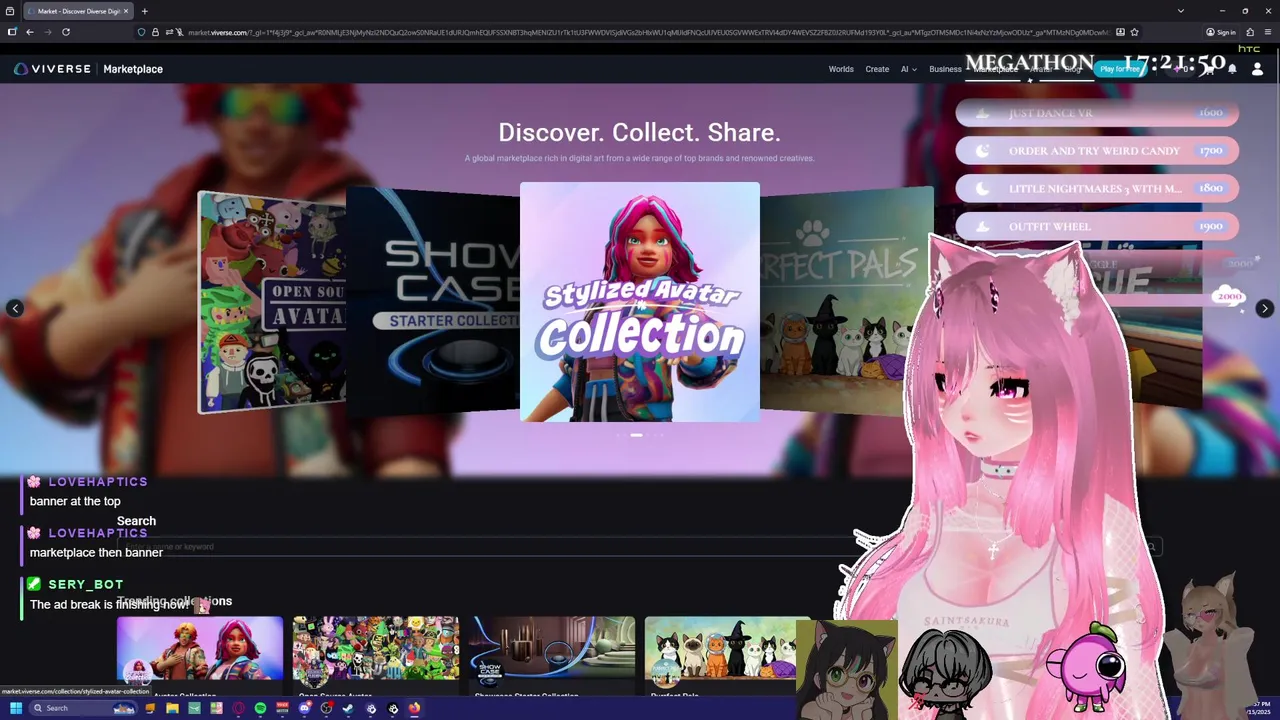Click the Play for Free button
The height and width of the screenshot is (720, 1280).
point(1119,69)
